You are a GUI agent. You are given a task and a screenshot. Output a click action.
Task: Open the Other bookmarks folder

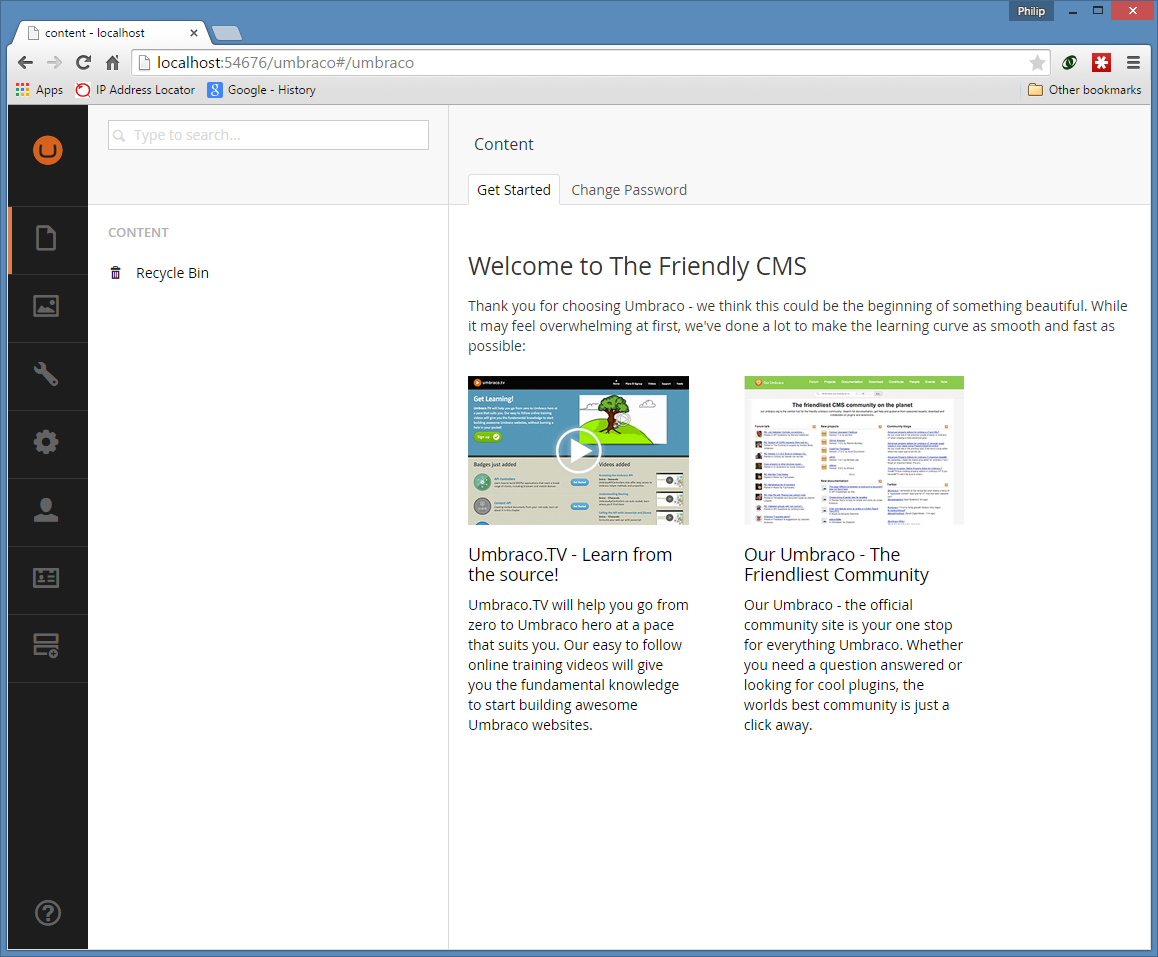1085,90
